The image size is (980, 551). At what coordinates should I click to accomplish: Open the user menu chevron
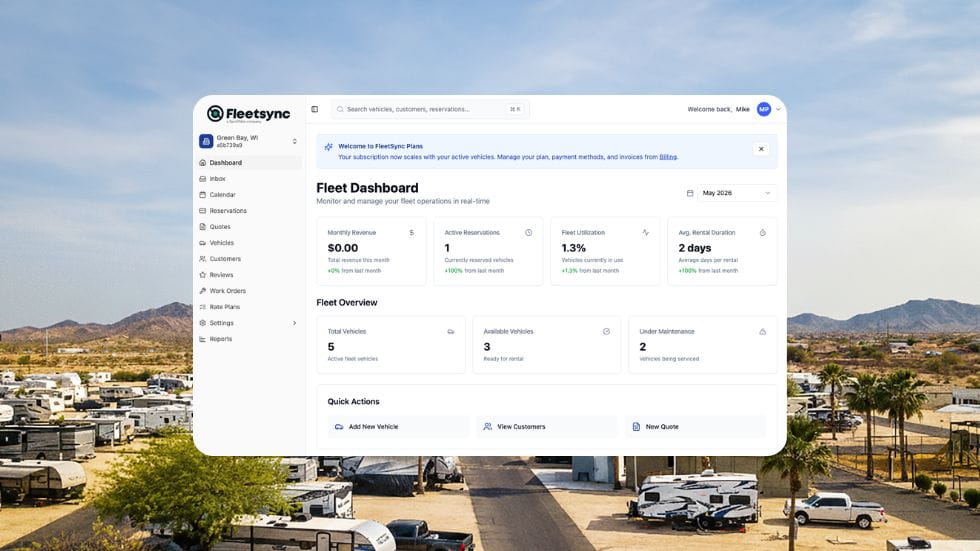[x=778, y=109]
